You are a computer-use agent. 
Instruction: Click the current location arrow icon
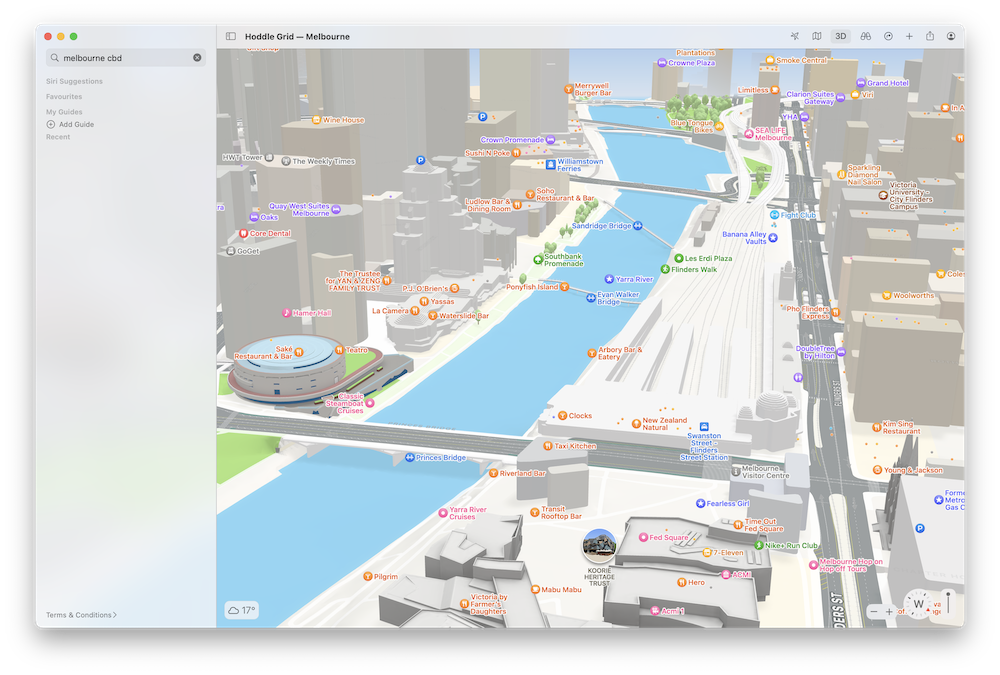tap(795, 36)
